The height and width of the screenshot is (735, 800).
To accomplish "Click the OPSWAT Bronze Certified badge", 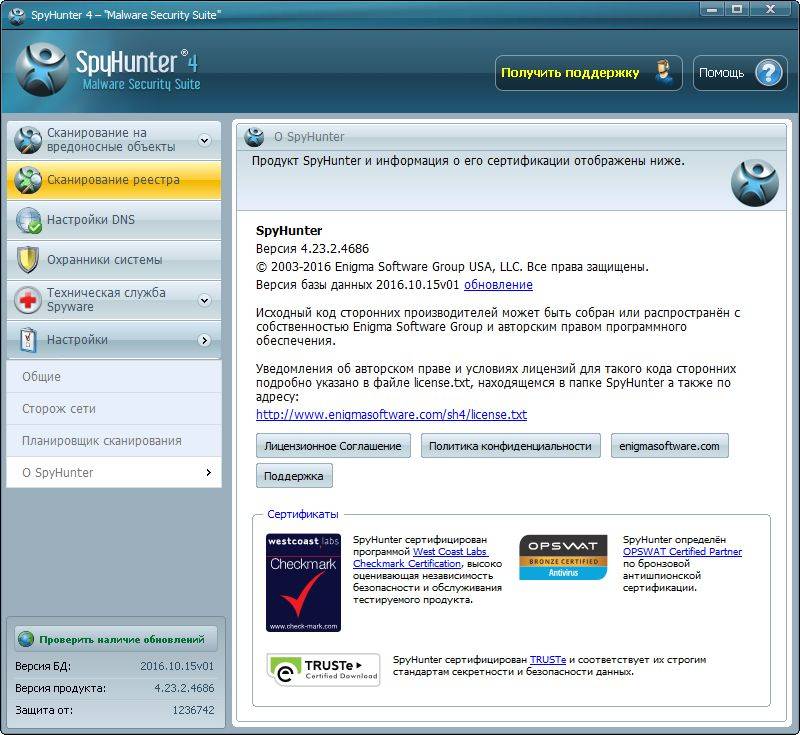I will (x=563, y=557).
